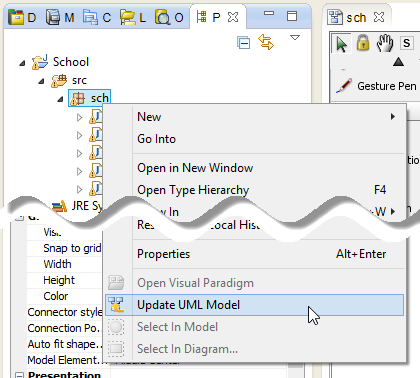Switch to the C view tab
Viewport: 420px width, 378px height.
[97, 17]
